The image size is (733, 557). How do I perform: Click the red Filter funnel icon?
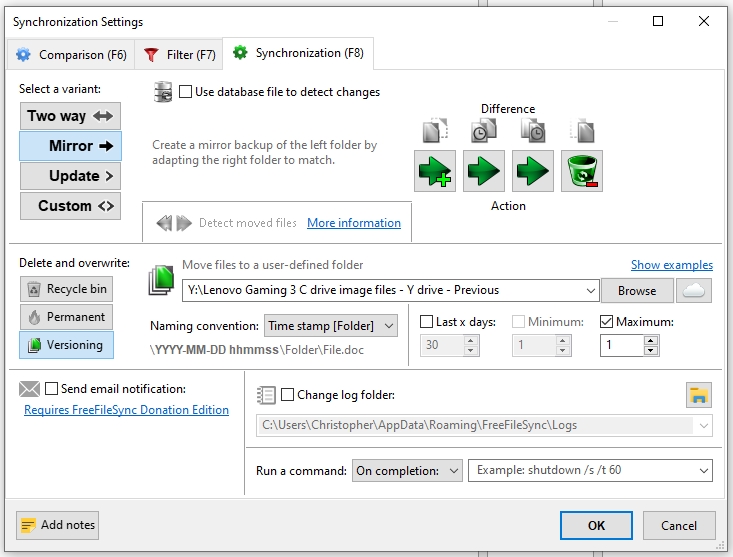pos(151,55)
